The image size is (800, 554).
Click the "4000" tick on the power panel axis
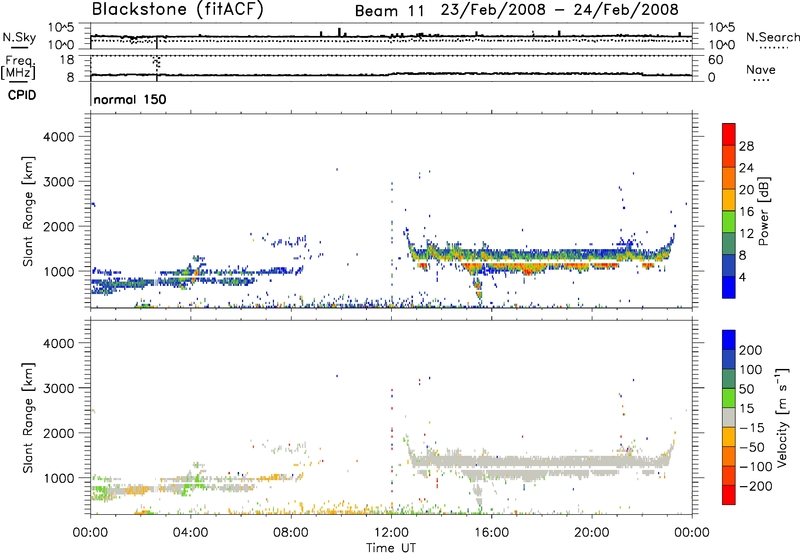[x=58, y=137]
